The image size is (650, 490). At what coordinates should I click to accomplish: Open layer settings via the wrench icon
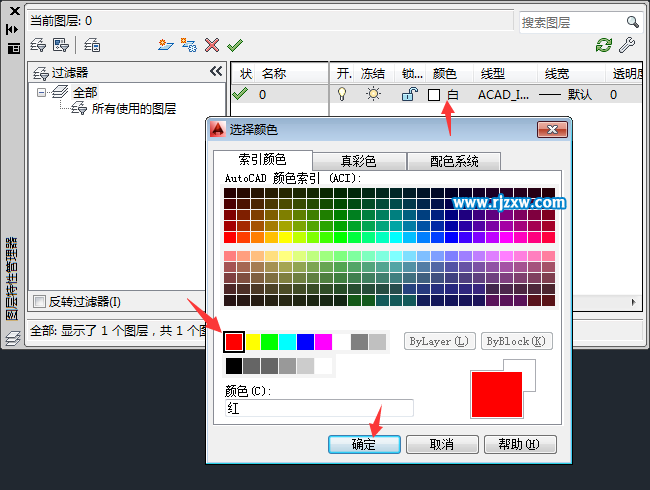(627, 45)
